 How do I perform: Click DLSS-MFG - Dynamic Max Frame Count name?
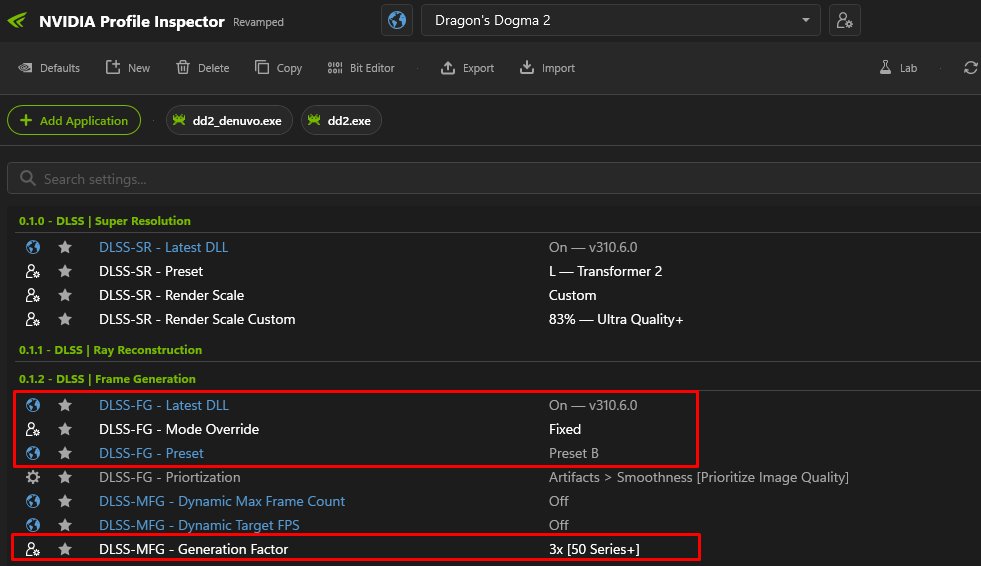tap(221, 501)
